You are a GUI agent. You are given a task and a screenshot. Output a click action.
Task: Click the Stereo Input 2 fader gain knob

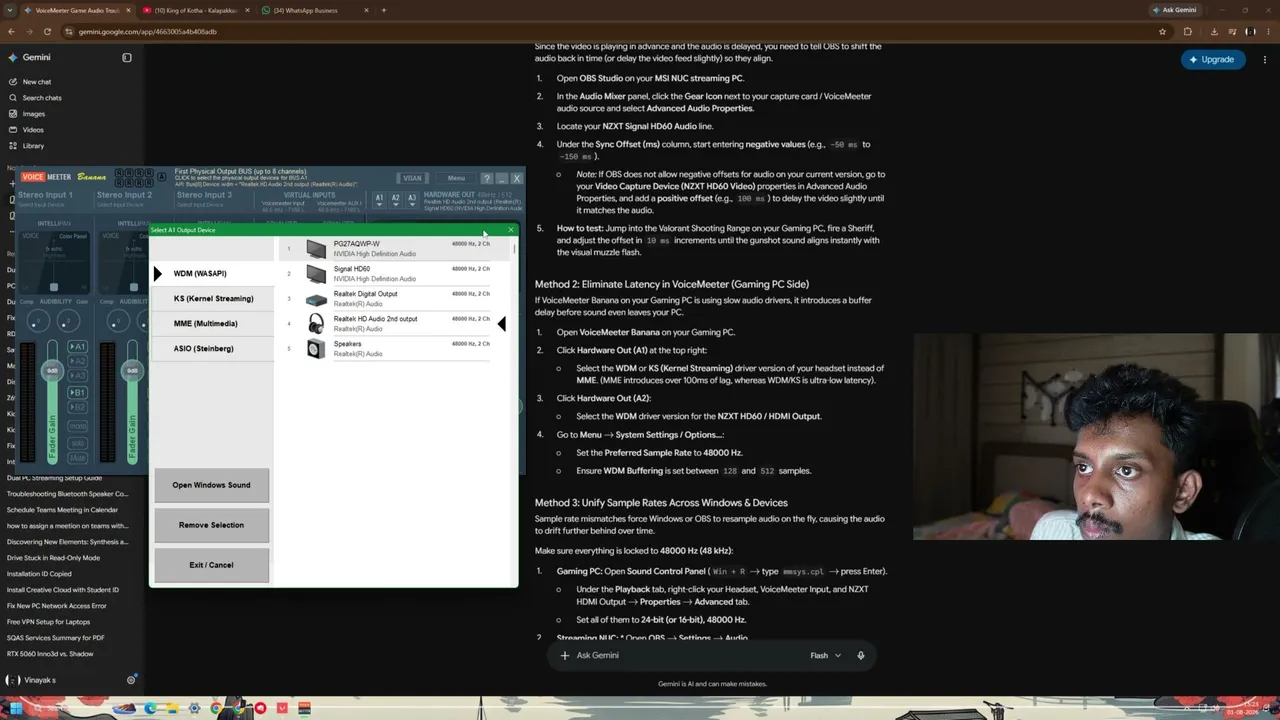(131, 371)
